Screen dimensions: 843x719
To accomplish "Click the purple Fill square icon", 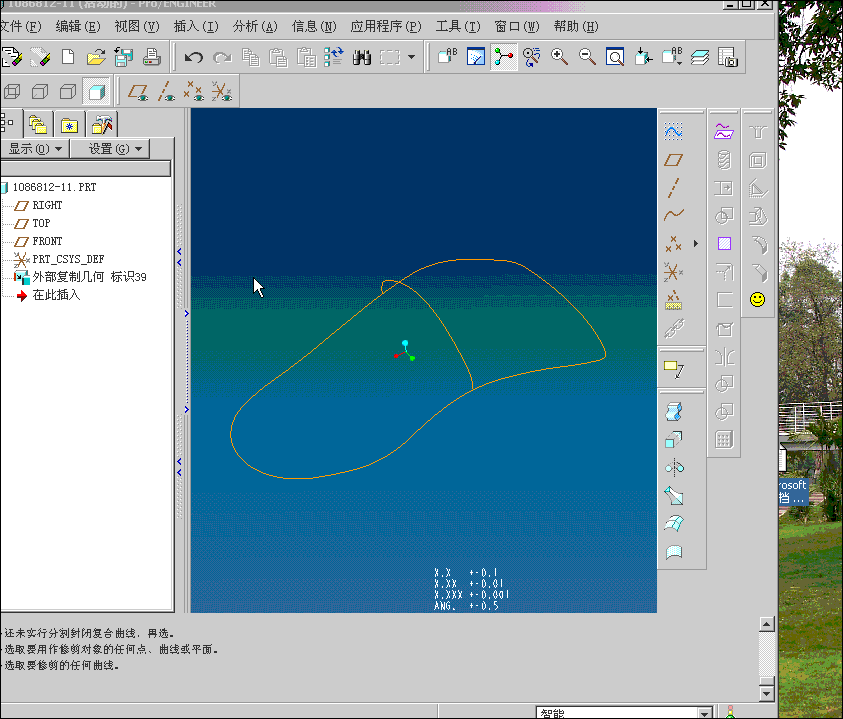I will click(724, 244).
